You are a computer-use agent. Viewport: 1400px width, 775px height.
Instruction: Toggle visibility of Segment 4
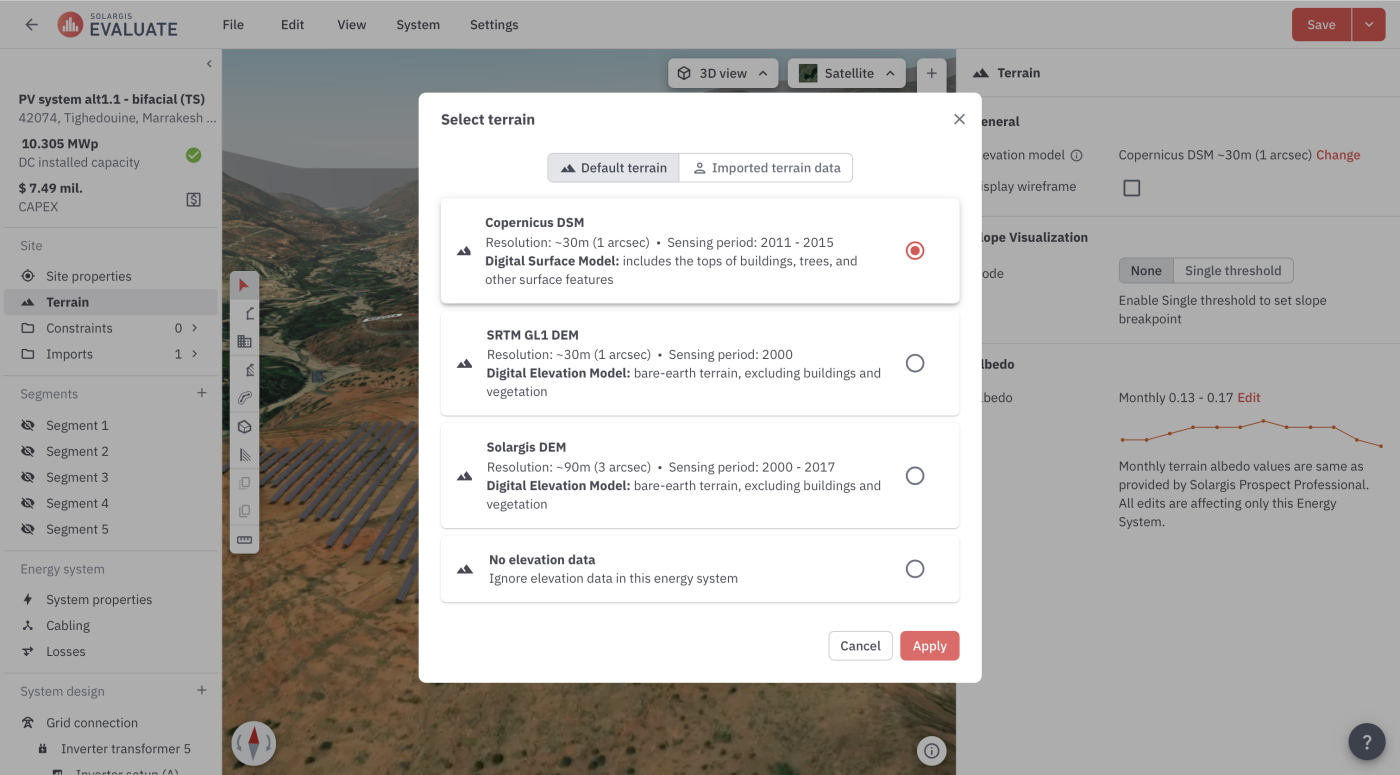[x=28, y=504]
